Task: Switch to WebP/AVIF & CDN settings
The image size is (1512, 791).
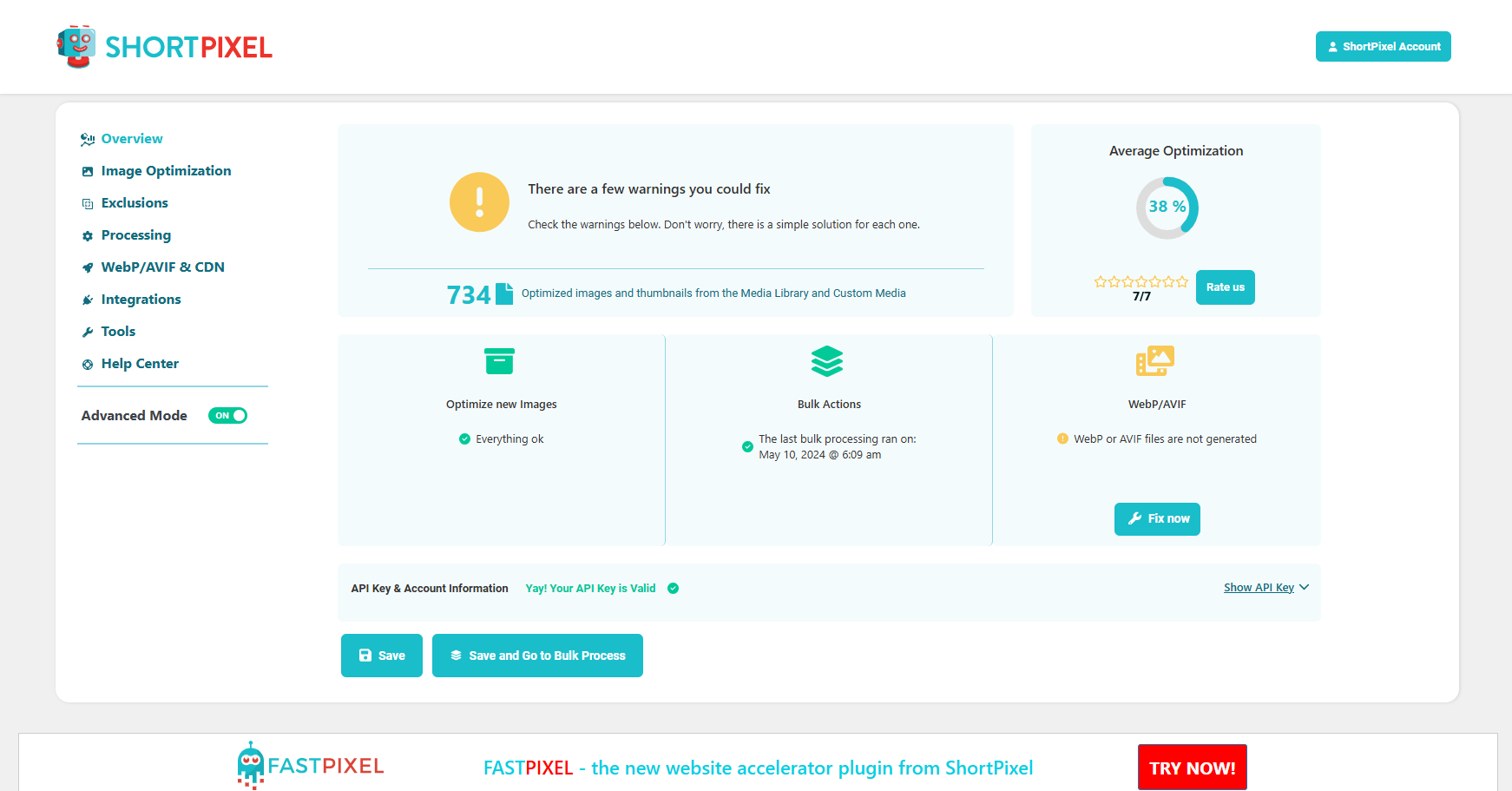Action: [x=162, y=267]
